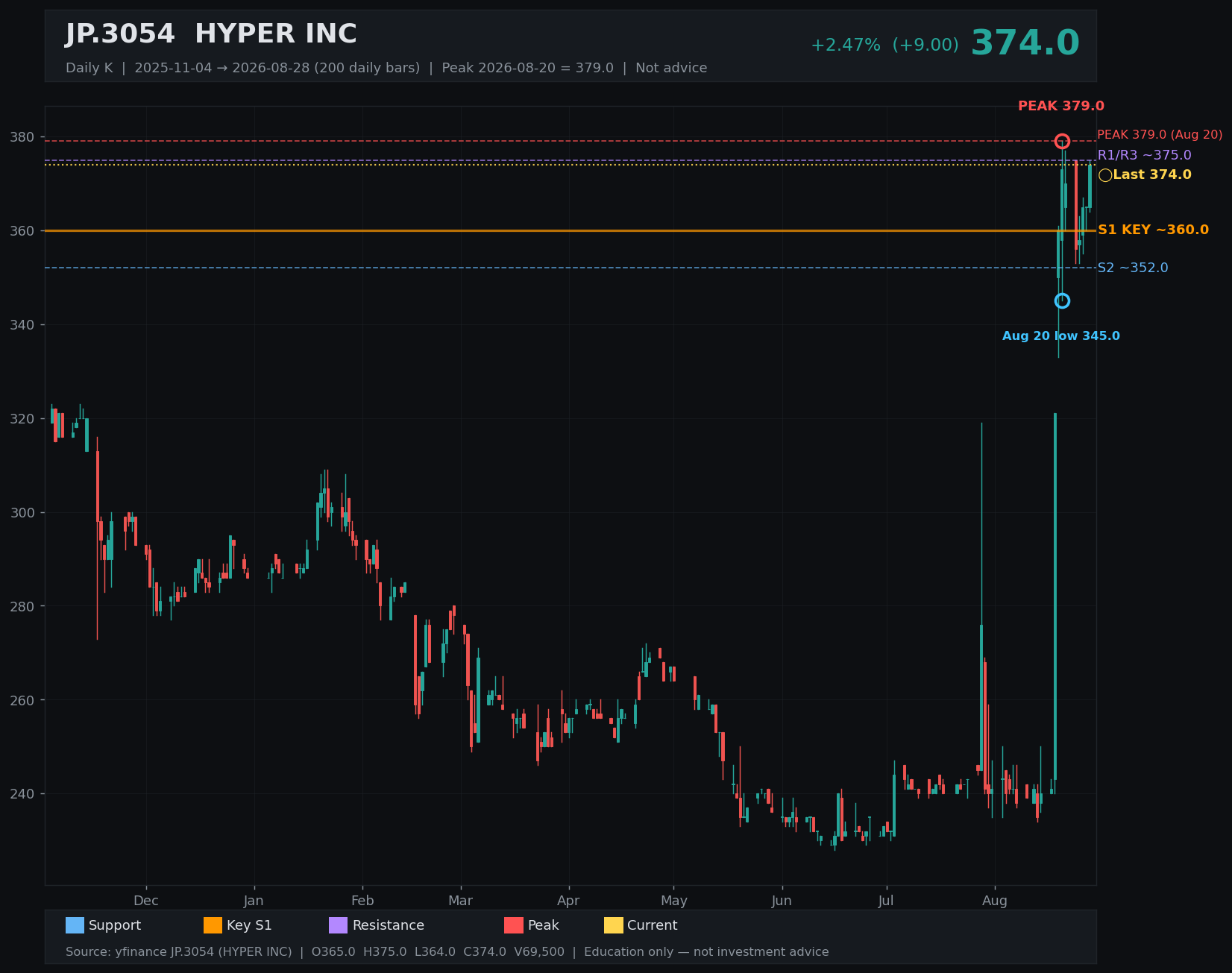Image resolution: width=1232 pixels, height=973 pixels.
Task: Select the Current yellow legend swatch
Action: coord(613,925)
